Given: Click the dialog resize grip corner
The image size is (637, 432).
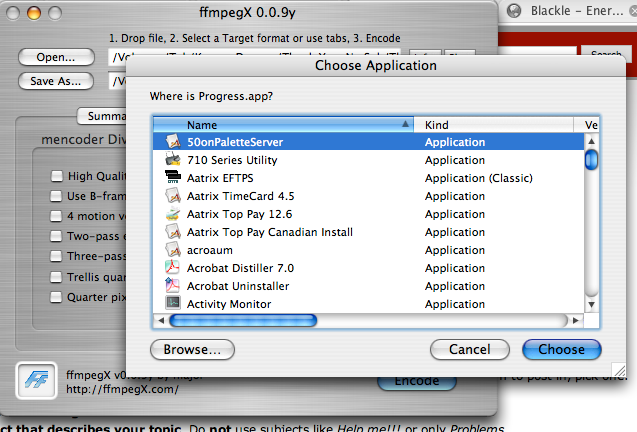Looking at the screenshot, I should pyautogui.click(x=619, y=369).
